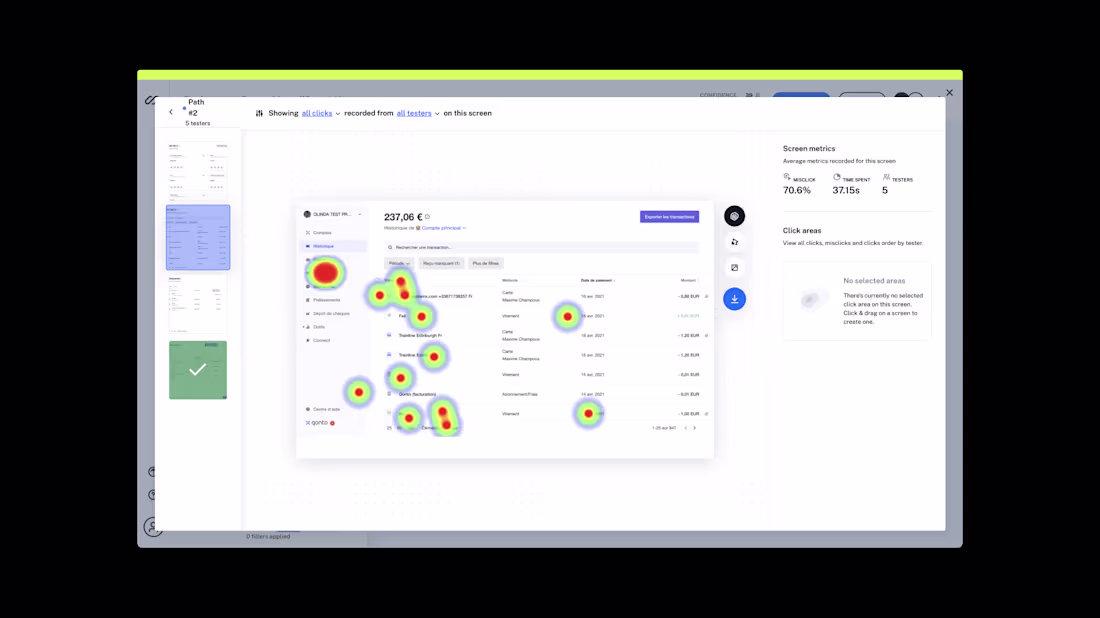
Task: Toggle the heatmap overlay view icon
Action: point(735,215)
